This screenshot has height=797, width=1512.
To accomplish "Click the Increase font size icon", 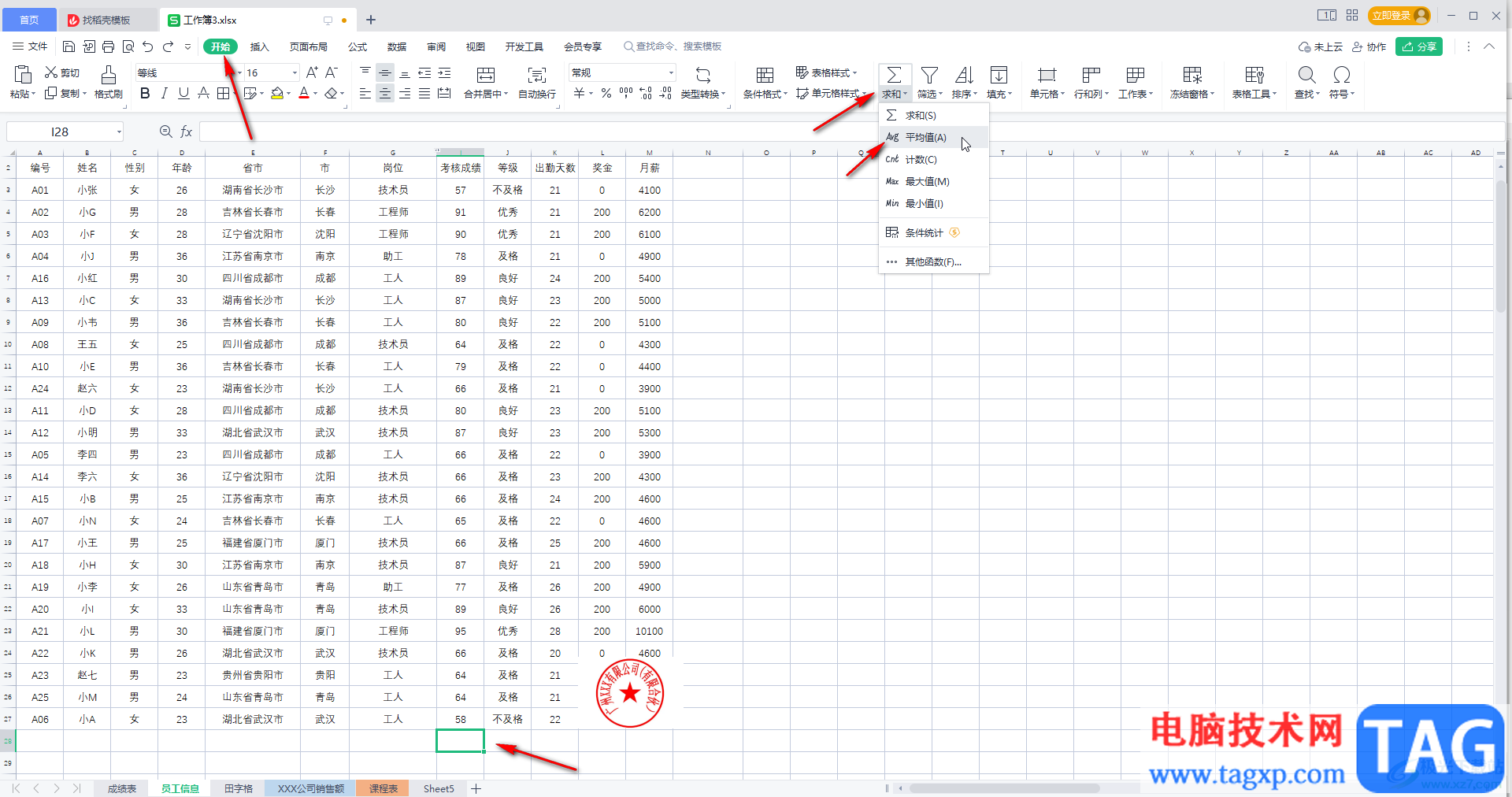I will pyautogui.click(x=312, y=72).
